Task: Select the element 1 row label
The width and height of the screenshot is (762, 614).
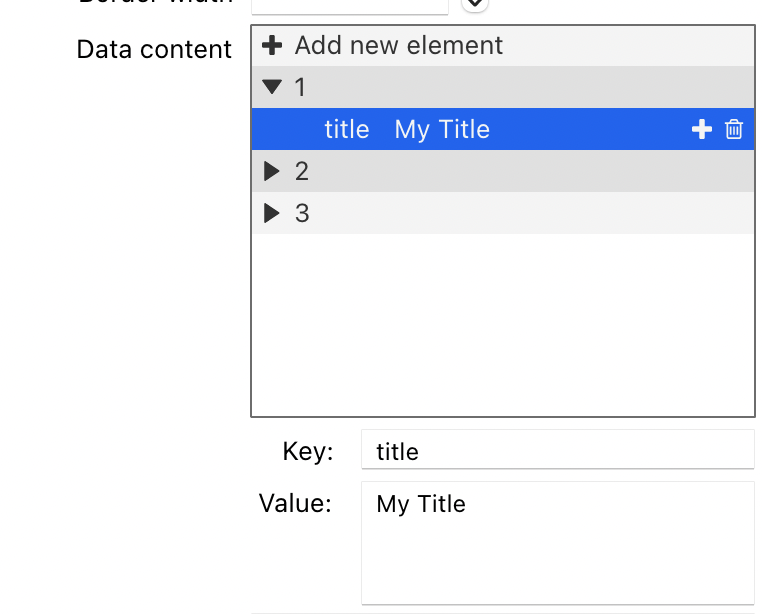Action: [x=301, y=88]
